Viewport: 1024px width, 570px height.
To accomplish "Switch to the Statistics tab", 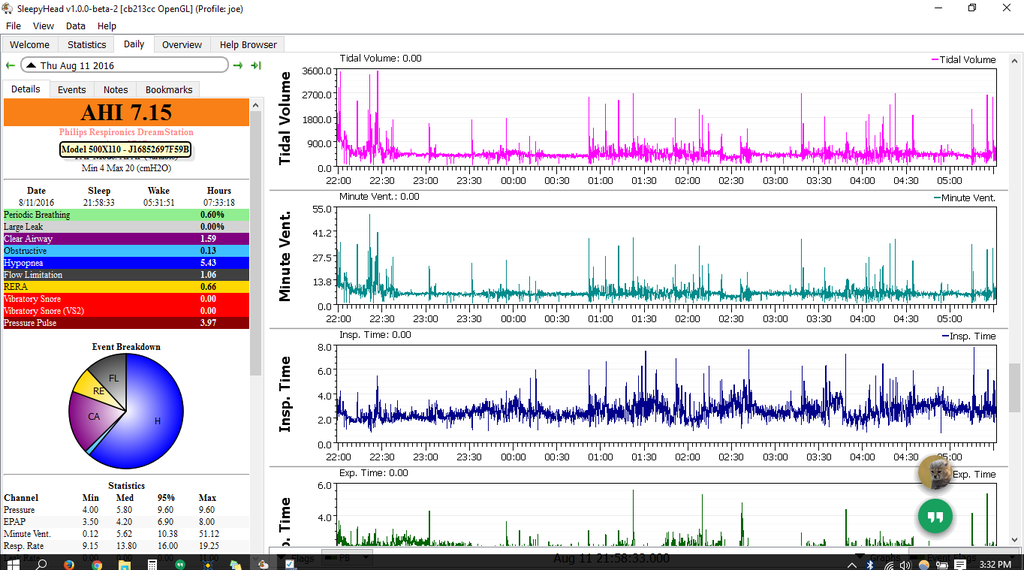I will pos(86,45).
